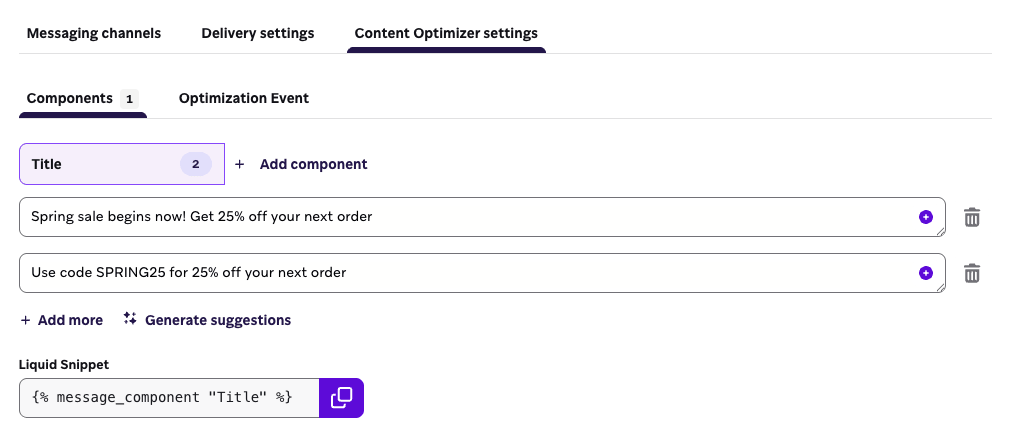This screenshot has height=437, width=1009.
Task: Delete the Spring sale title variant
Action: 971,217
